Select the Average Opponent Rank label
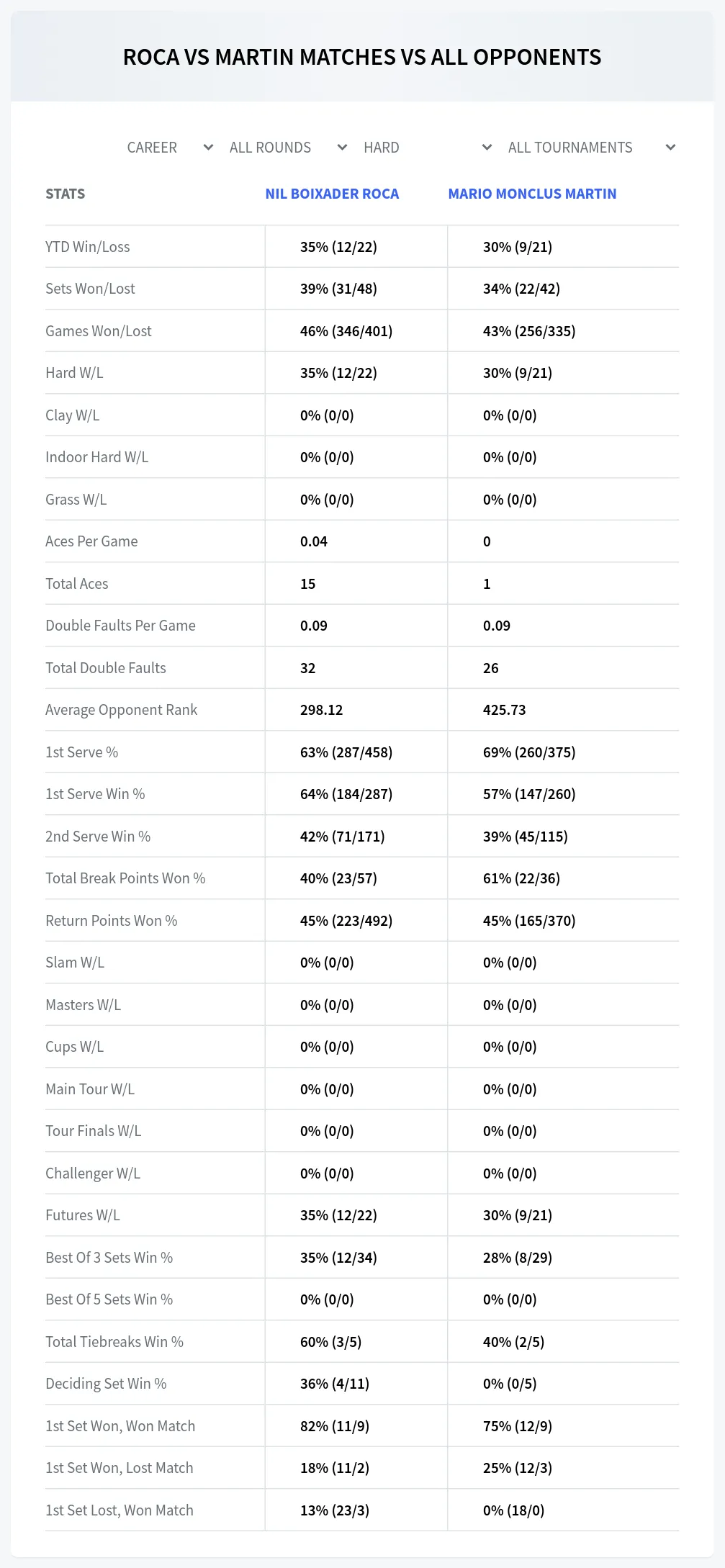725x1568 pixels. pyautogui.click(x=121, y=710)
